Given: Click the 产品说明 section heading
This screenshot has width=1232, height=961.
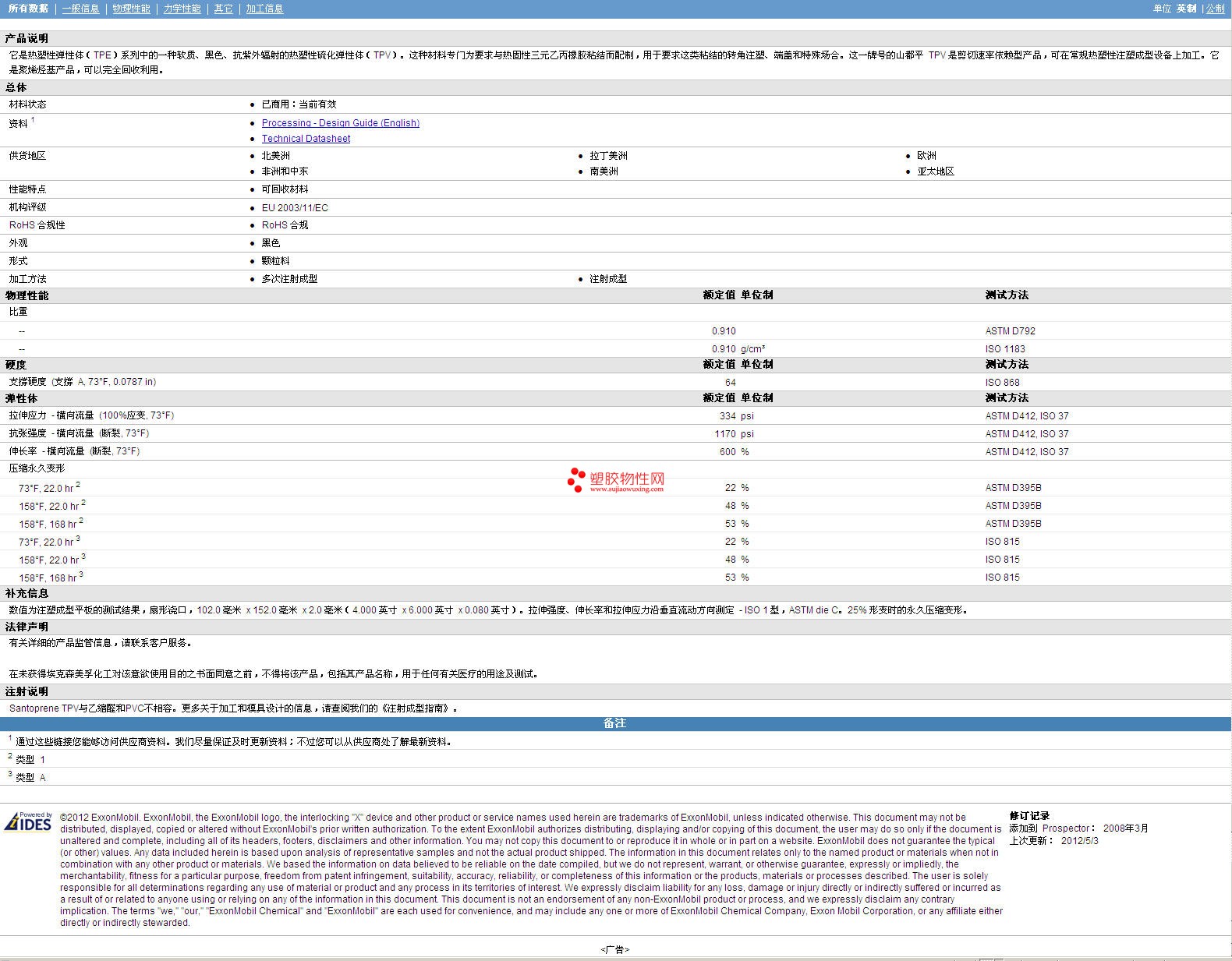Looking at the screenshot, I should (x=27, y=38).
